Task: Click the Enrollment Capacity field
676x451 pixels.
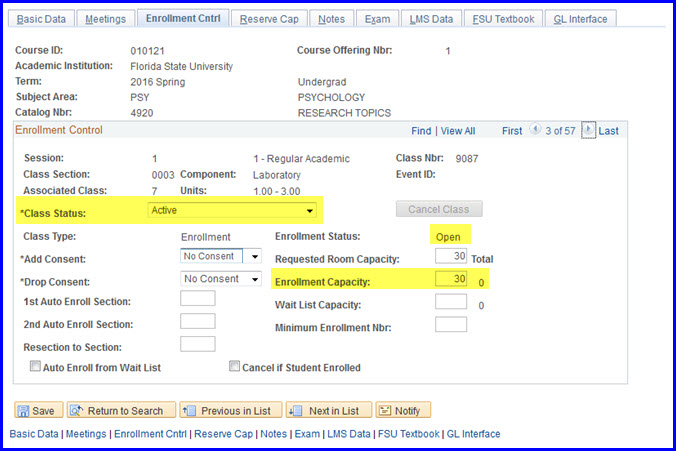Action: click(451, 279)
